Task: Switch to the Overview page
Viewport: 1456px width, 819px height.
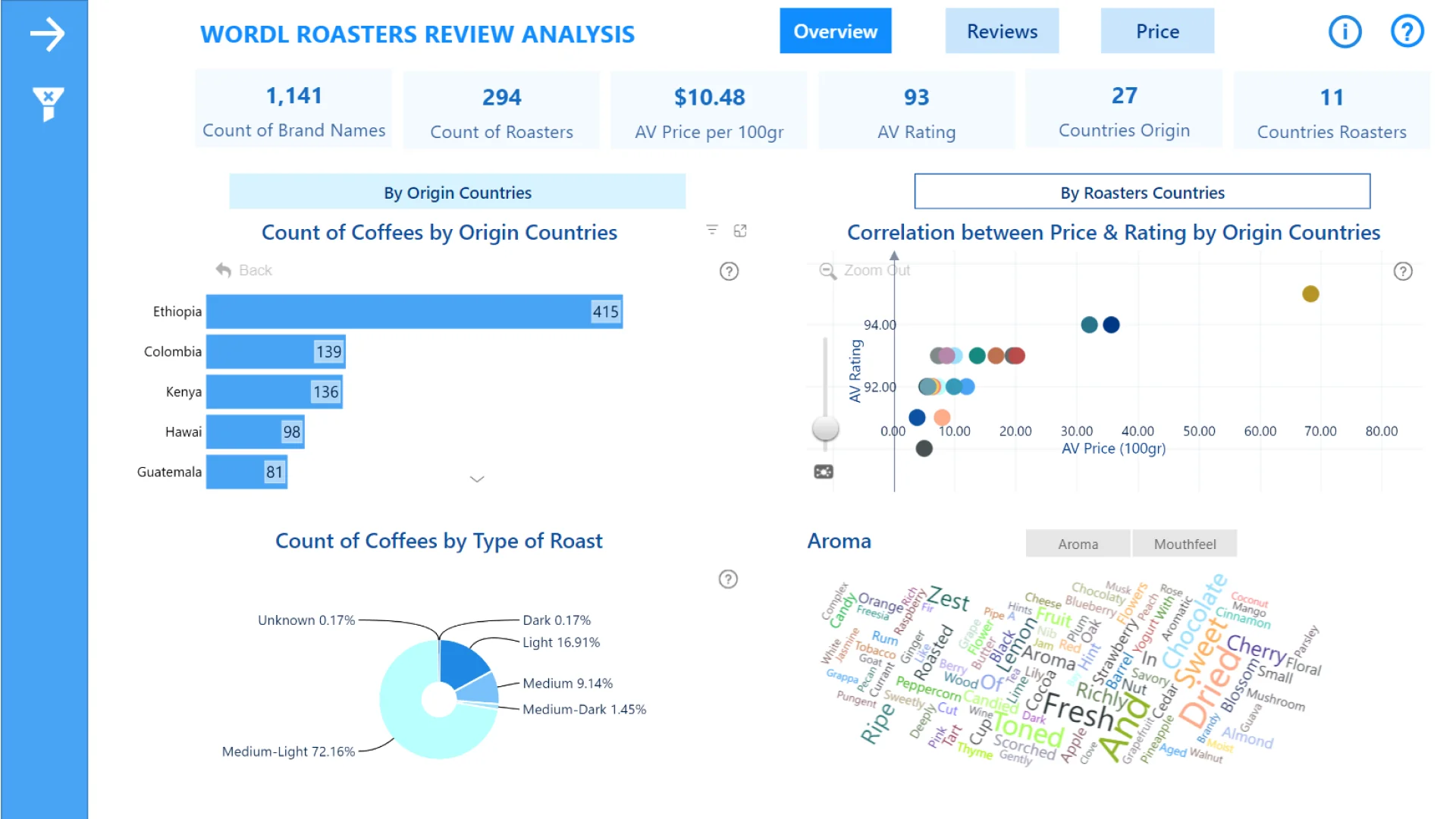Action: pos(835,31)
